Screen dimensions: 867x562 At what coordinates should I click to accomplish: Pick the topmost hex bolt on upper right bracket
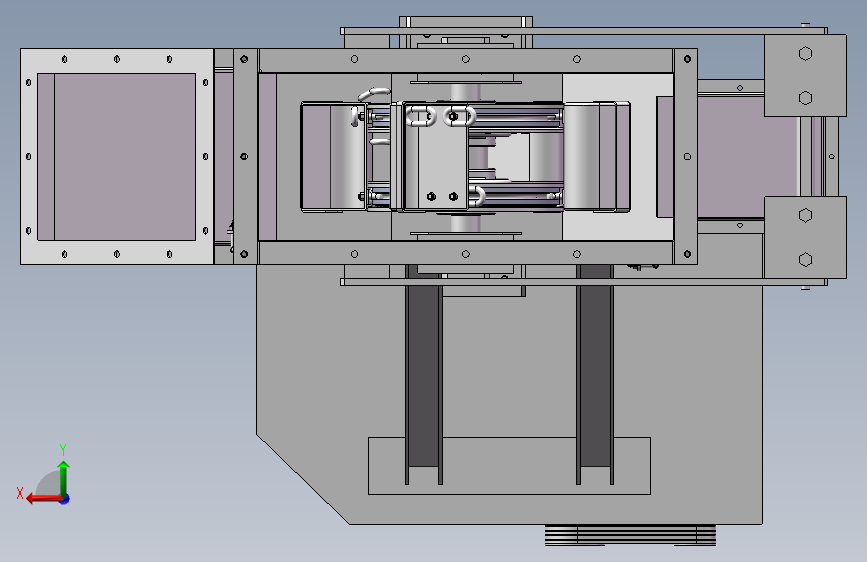pos(806,54)
